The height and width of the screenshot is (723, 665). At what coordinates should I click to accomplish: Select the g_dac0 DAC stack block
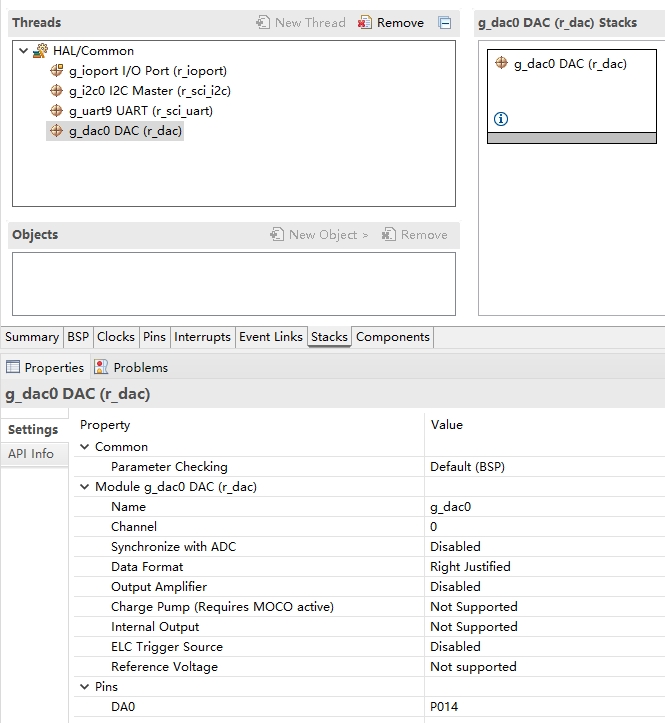(x=572, y=96)
